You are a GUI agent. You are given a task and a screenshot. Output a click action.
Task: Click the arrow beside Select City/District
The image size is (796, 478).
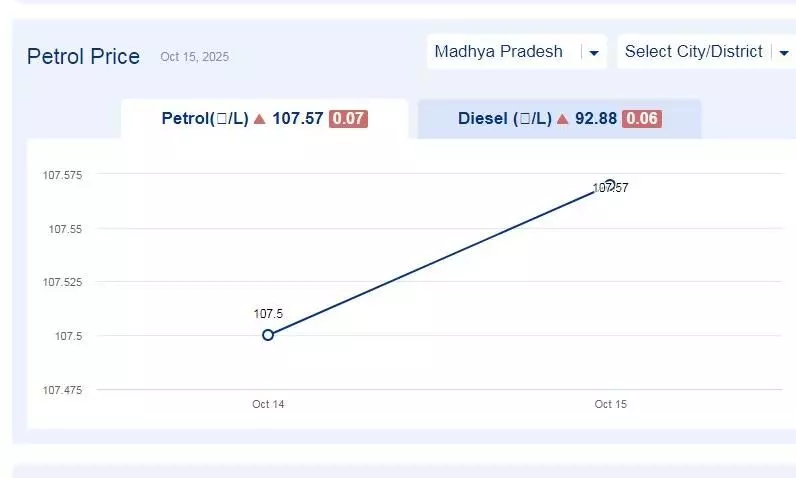(x=783, y=53)
